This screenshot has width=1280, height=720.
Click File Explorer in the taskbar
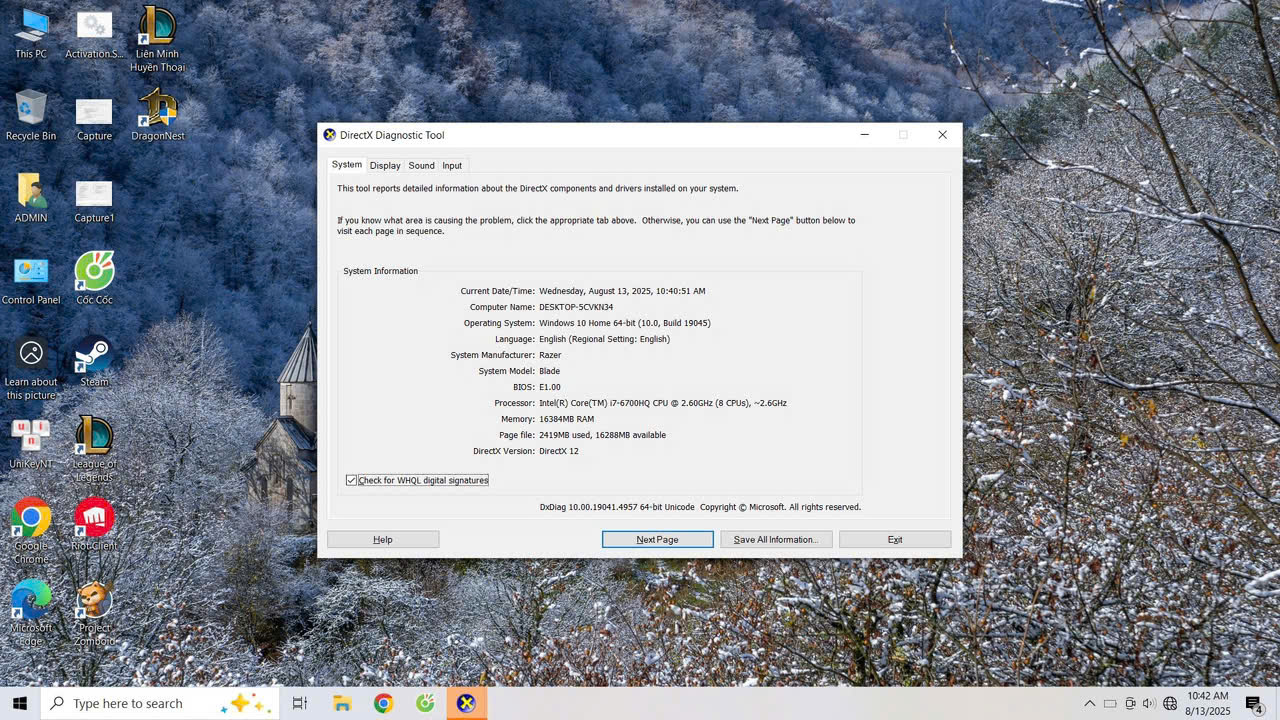[342, 704]
